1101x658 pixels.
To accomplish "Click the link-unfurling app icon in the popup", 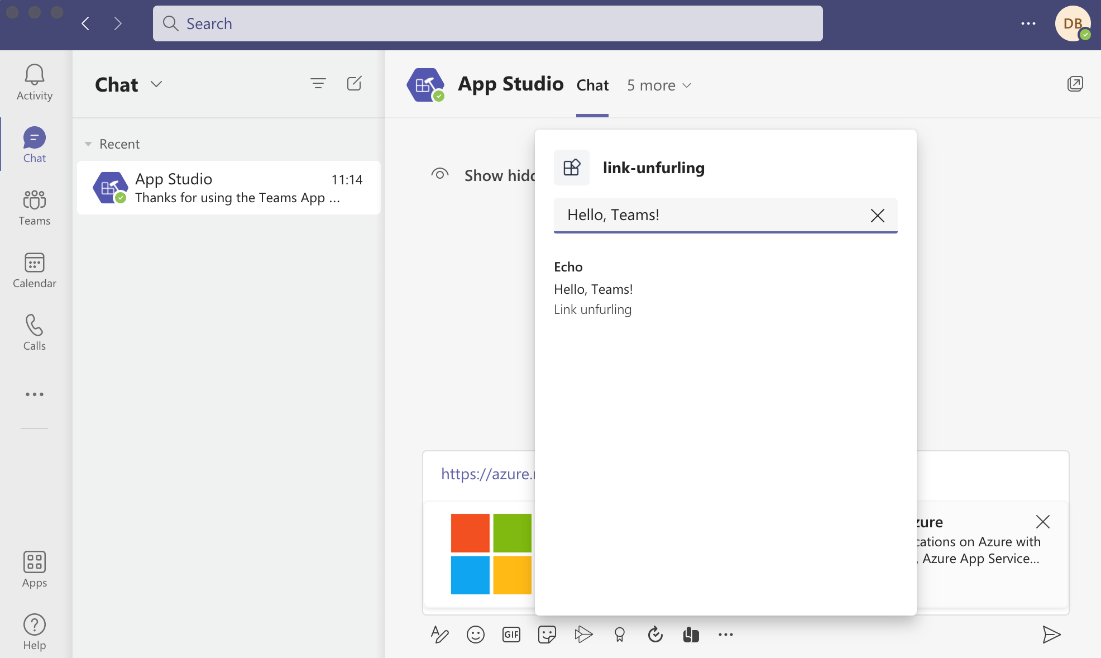I will tap(572, 167).
